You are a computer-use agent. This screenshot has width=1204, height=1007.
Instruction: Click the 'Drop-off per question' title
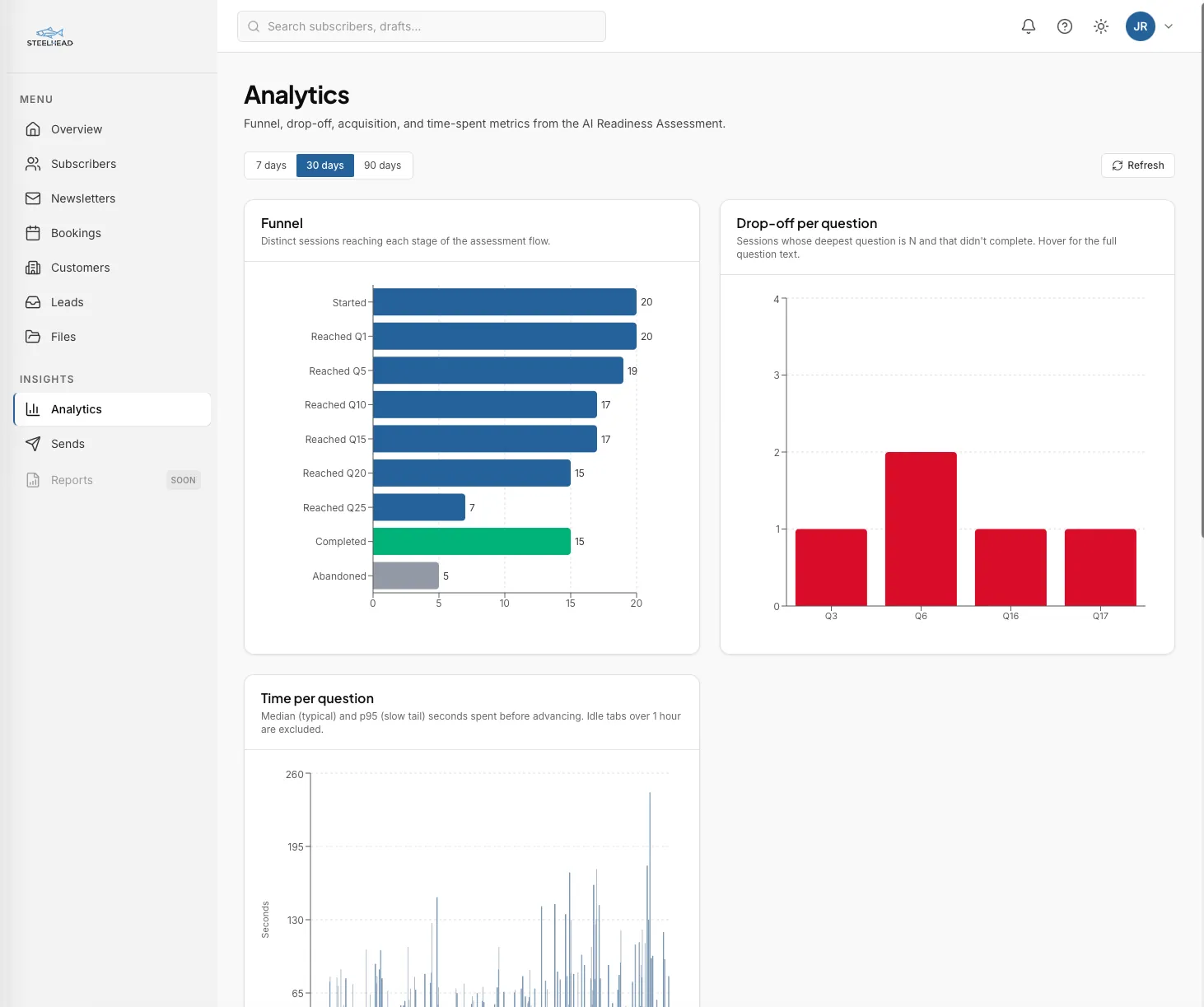pos(806,223)
